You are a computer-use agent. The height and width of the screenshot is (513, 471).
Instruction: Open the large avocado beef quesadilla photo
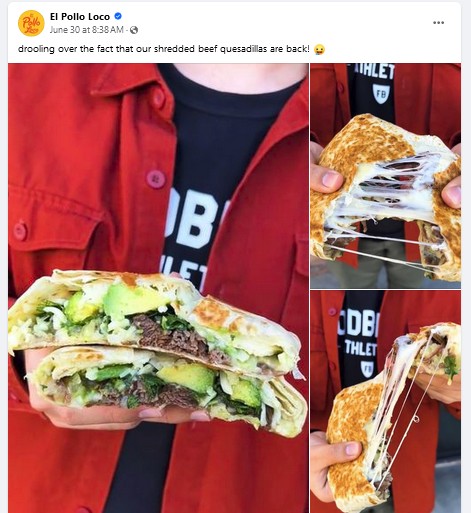point(158,288)
